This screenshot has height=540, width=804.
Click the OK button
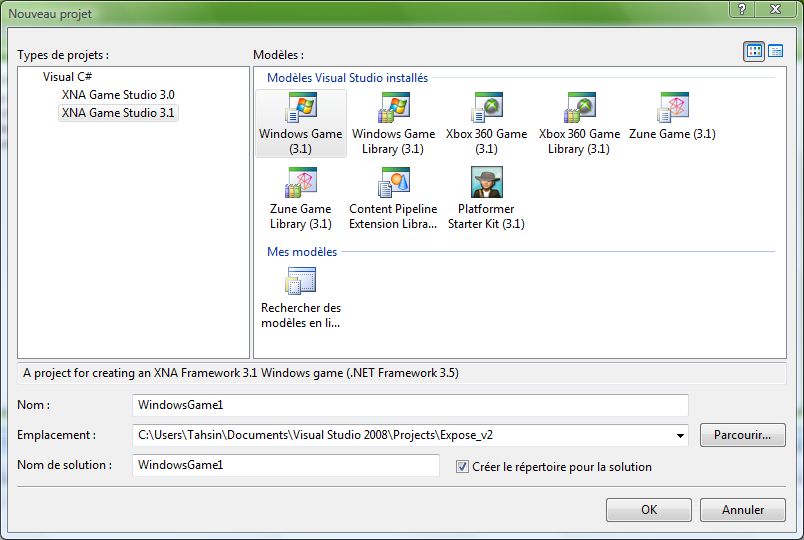coord(648,510)
